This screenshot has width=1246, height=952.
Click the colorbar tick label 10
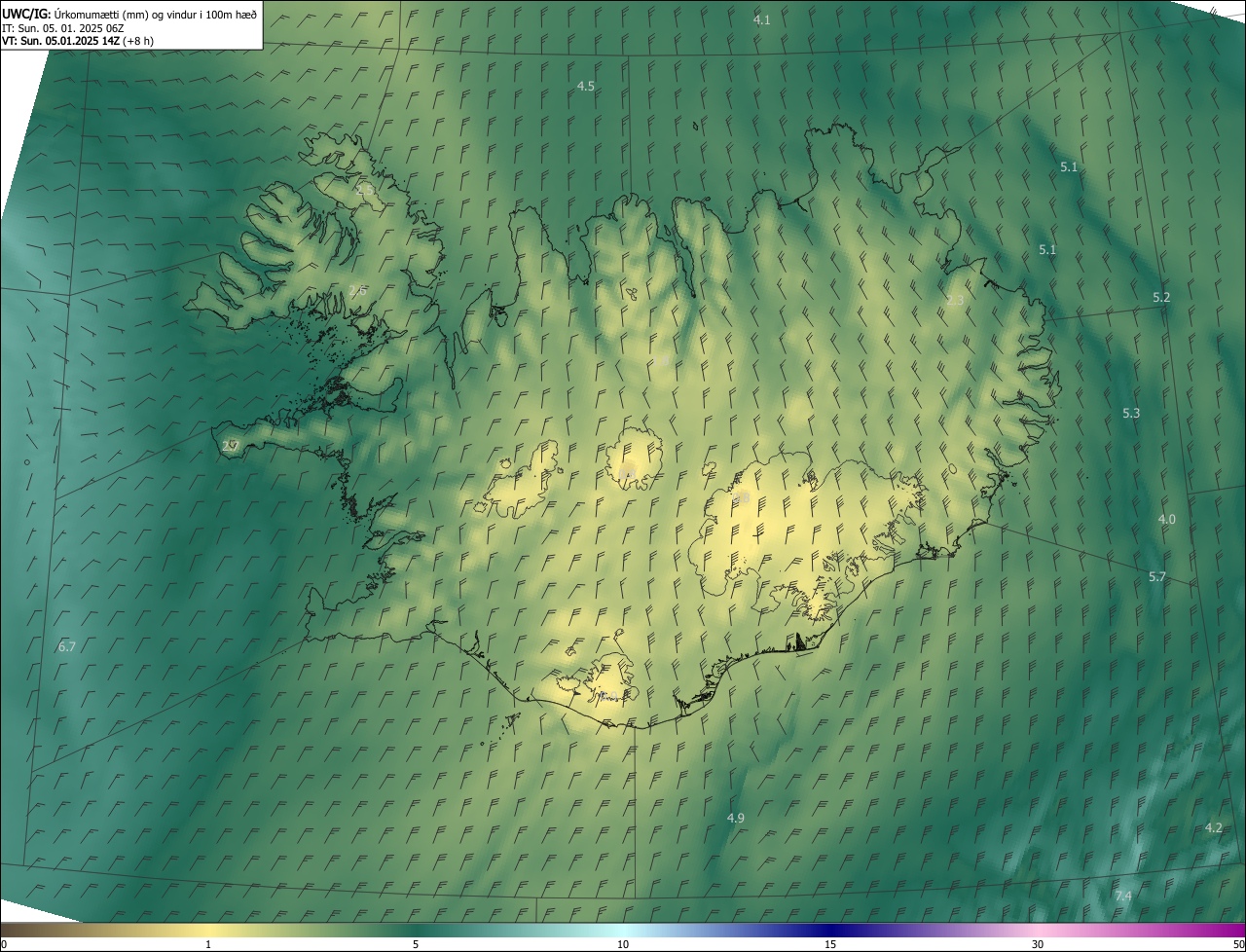click(x=623, y=944)
